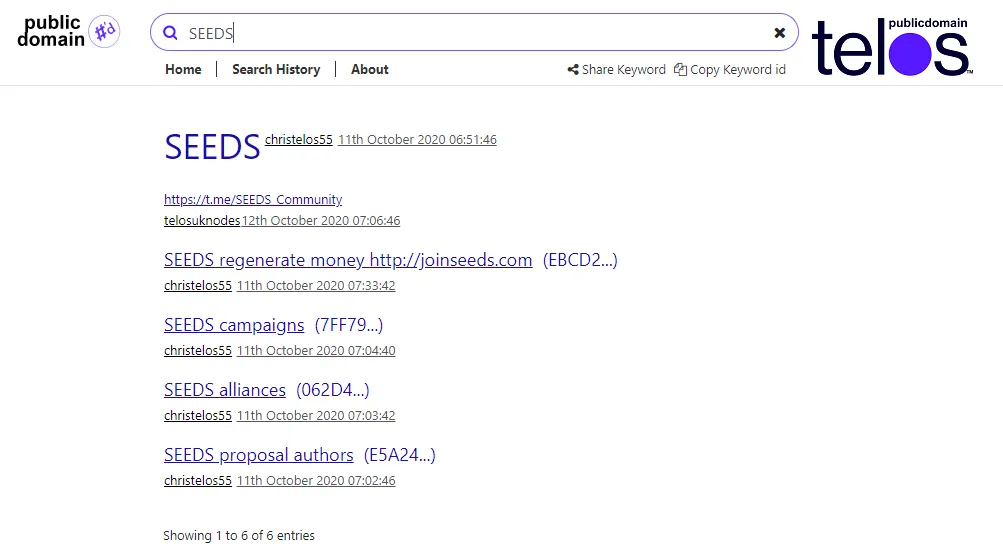1003x559 pixels.
Task: Open the SEEDS proposal authors entry
Action: (x=258, y=455)
